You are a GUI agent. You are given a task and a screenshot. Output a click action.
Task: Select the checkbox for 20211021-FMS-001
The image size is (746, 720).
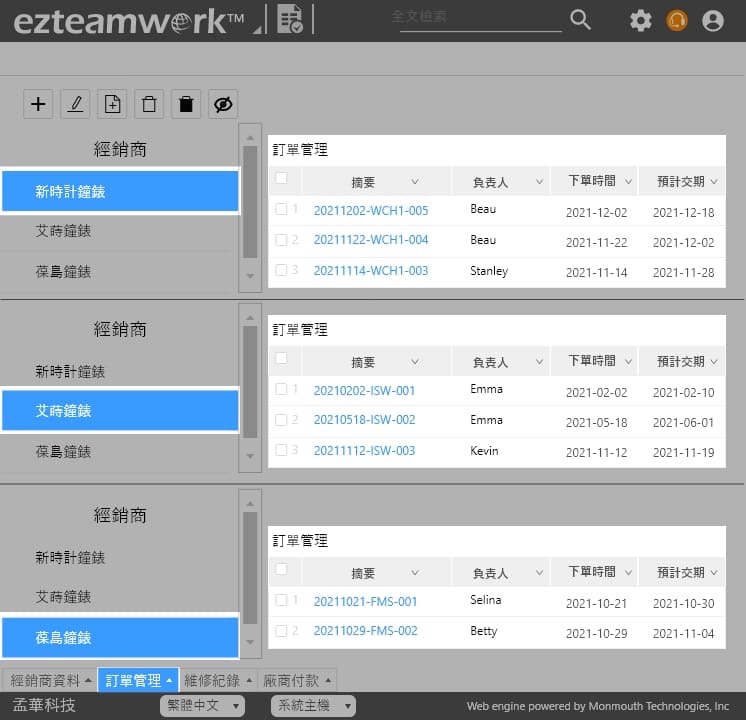click(x=281, y=600)
